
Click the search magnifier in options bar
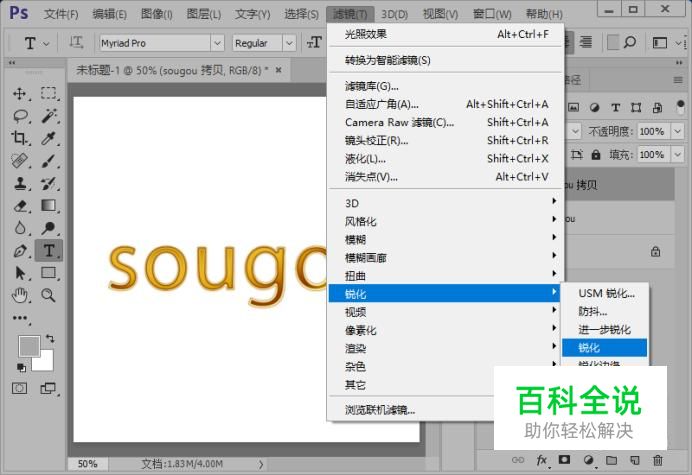[x=630, y=42]
